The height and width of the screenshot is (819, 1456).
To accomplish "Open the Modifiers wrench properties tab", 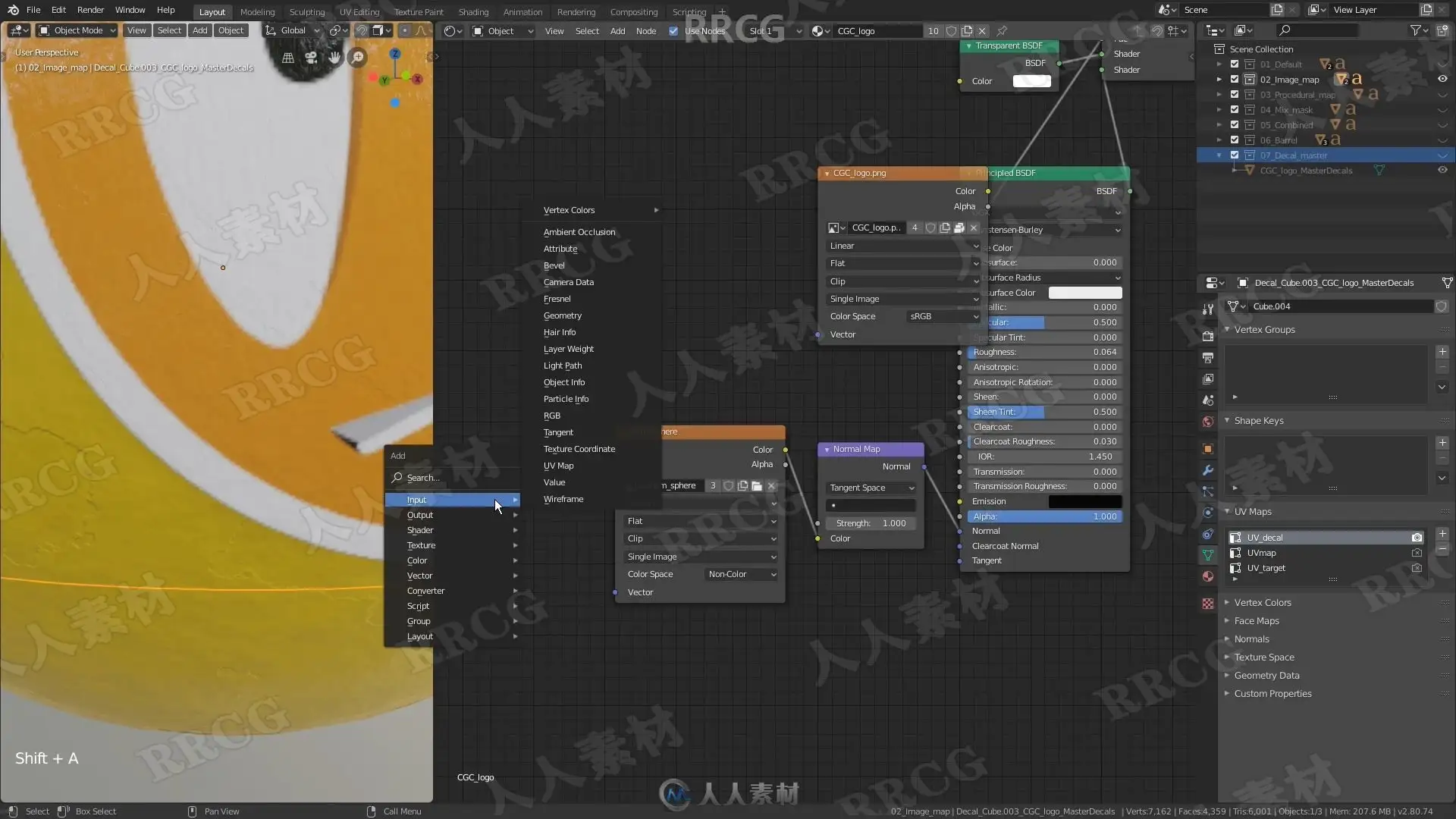I will (1208, 470).
